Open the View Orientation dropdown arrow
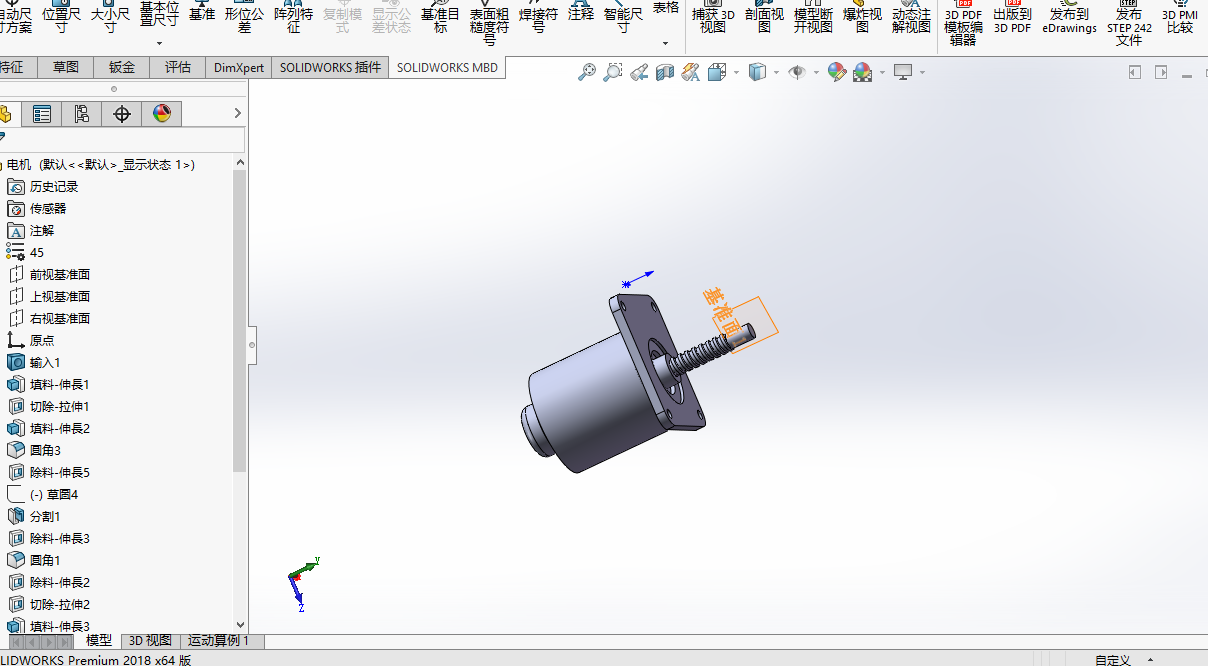The width and height of the screenshot is (1208, 666). (x=737, y=72)
